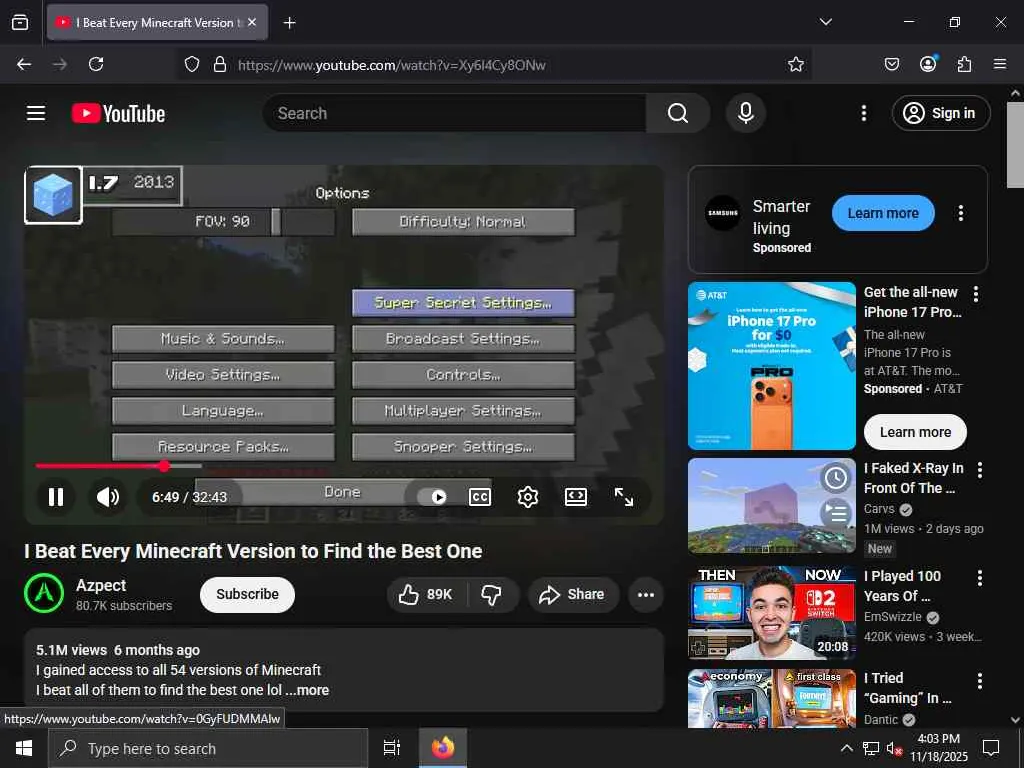View site security lock info

point(220,64)
